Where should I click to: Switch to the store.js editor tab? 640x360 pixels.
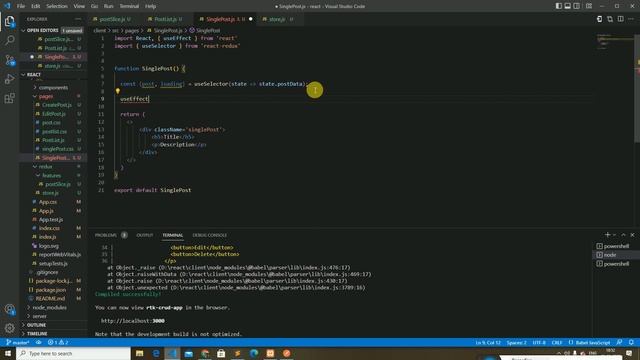coord(277,19)
